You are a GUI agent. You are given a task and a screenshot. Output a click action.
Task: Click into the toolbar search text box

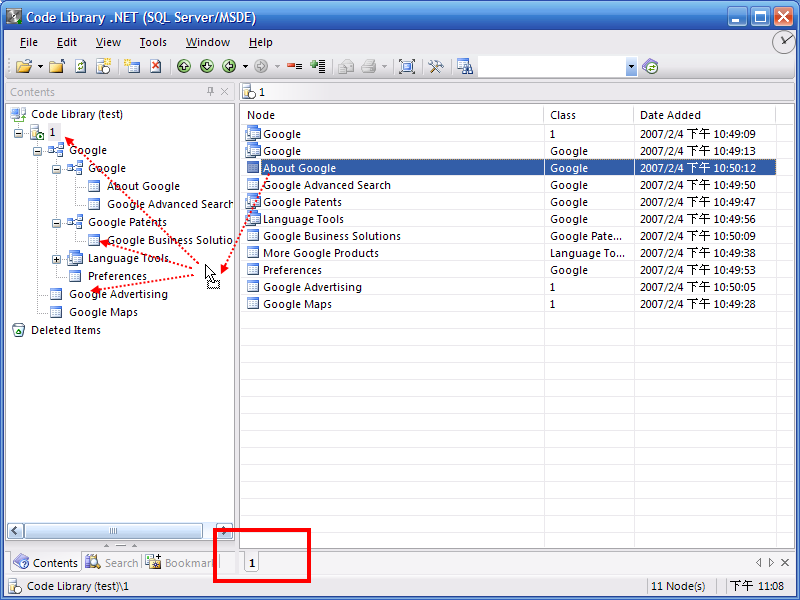(x=552, y=66)
